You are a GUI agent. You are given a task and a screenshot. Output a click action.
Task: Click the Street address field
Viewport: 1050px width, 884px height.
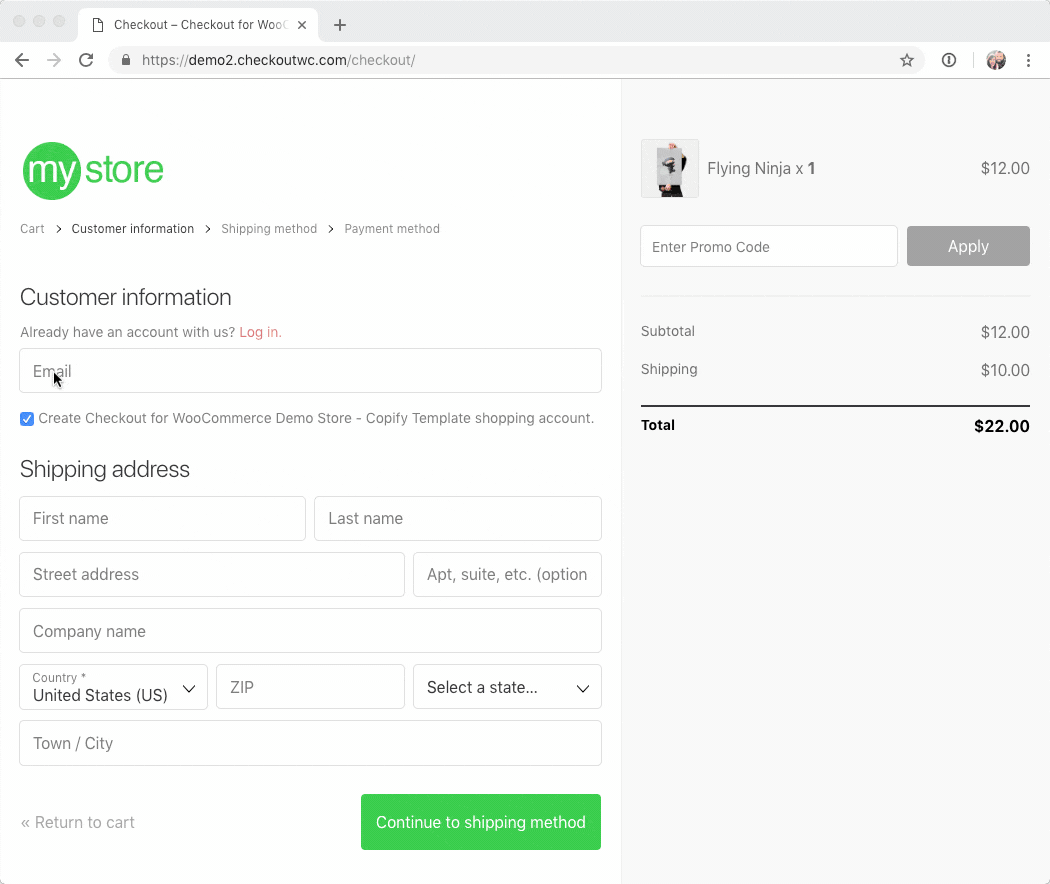[212, 575]
